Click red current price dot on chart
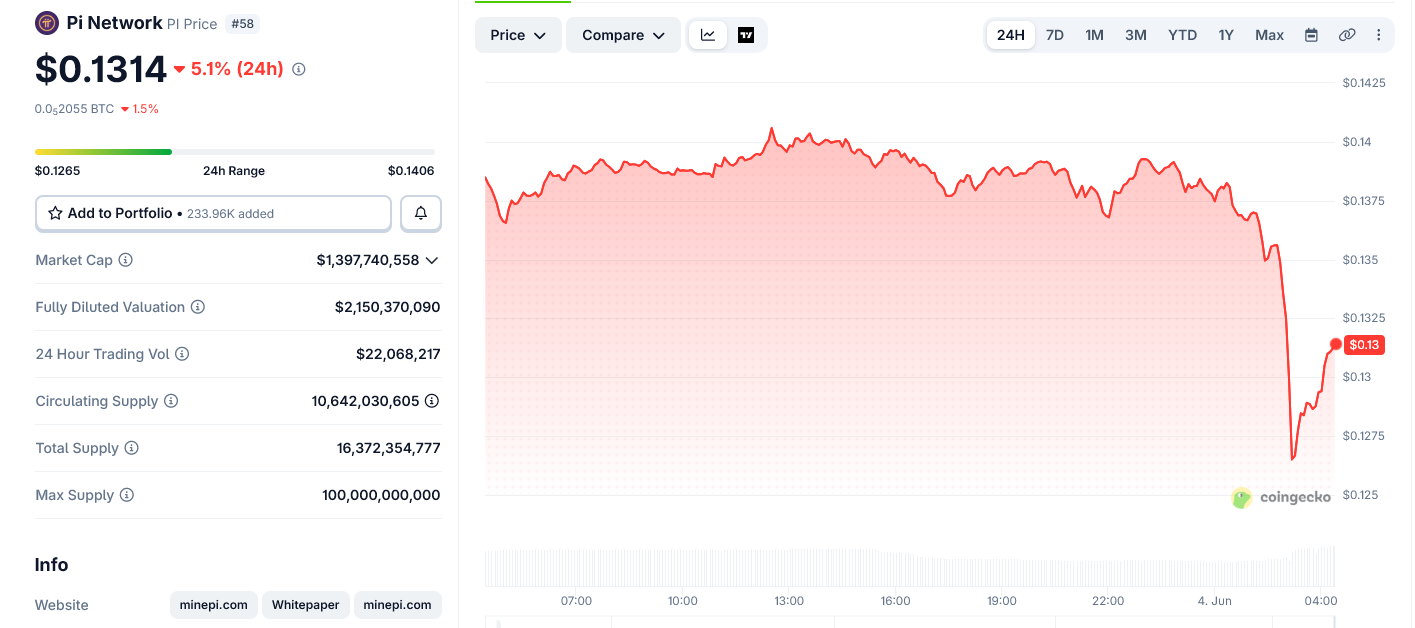This screenshot has width=1415, height=628. tap(1336, 344)
